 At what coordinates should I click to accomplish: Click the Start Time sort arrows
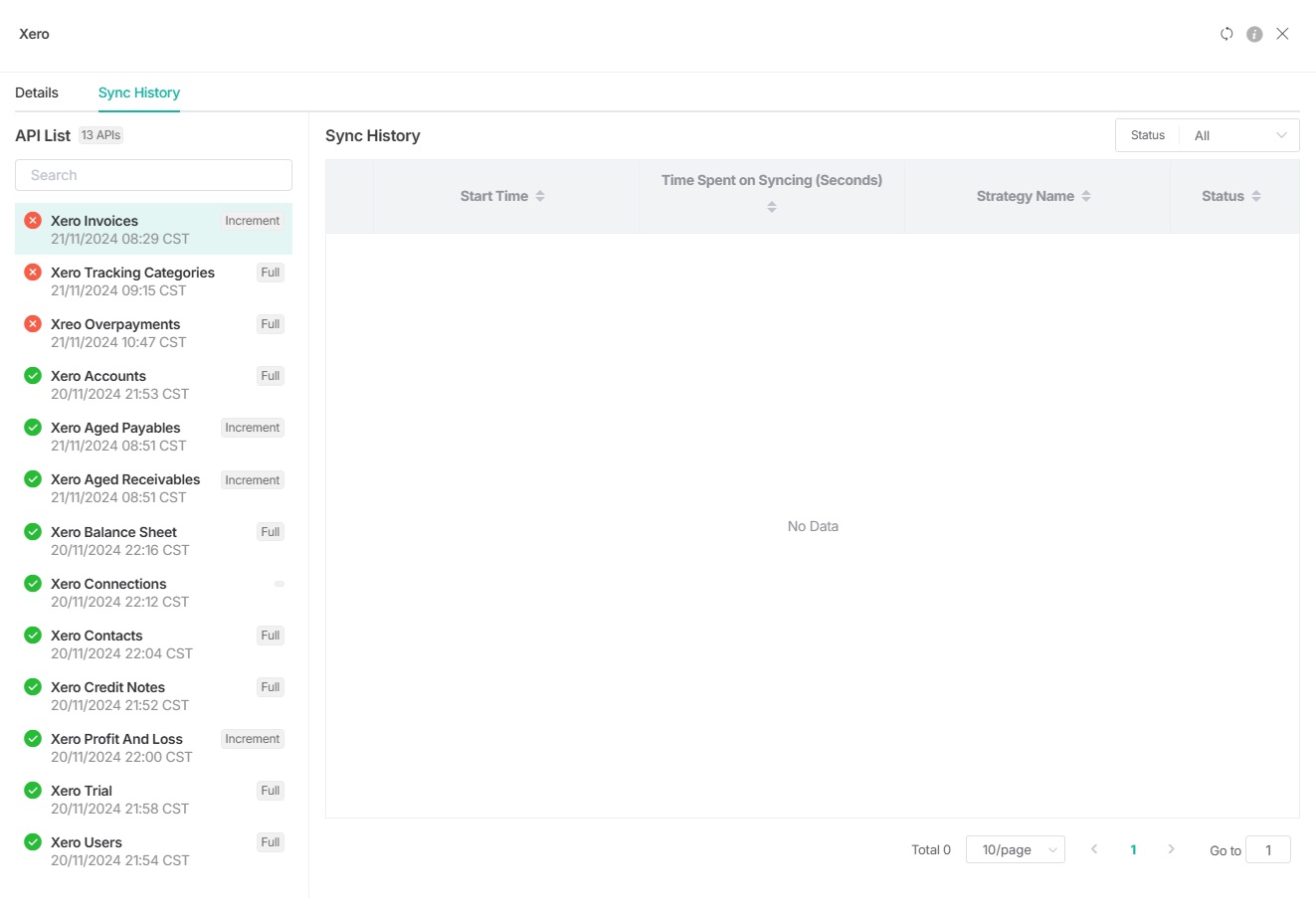click(x=540, y=196)
